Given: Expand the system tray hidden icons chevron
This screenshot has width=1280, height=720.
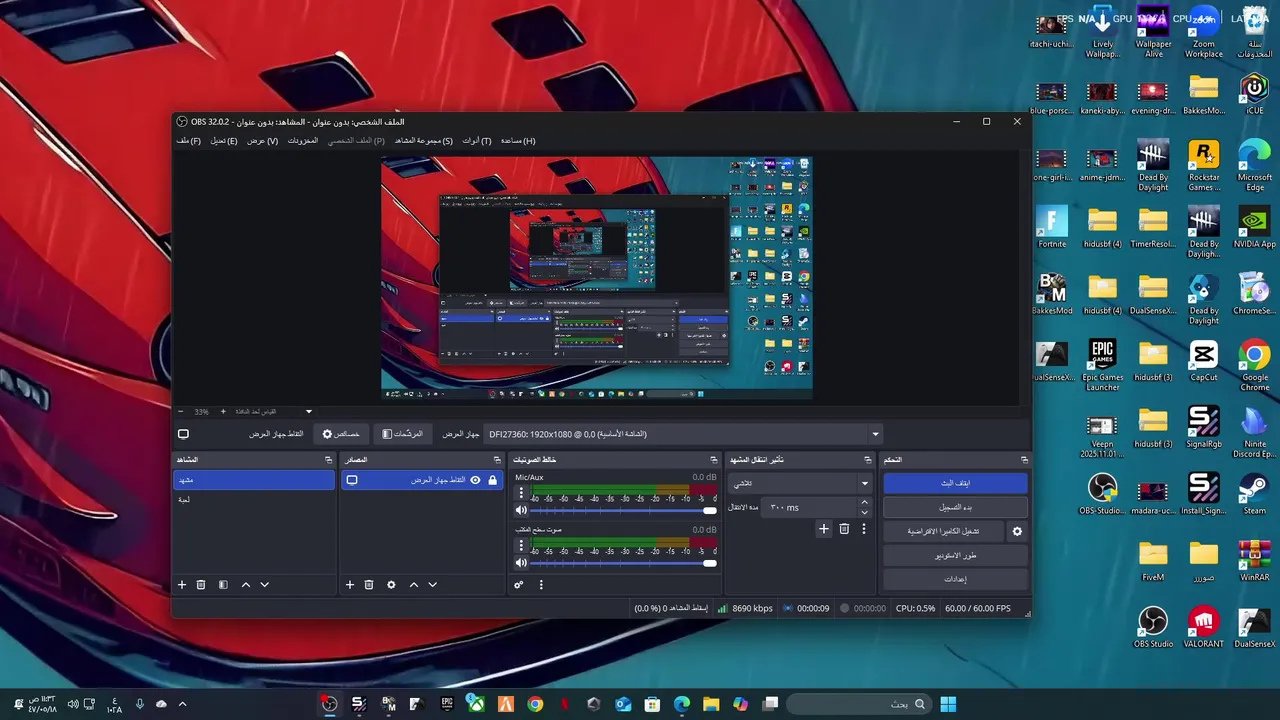Looking at the screenshot, I should click(182, 704).
